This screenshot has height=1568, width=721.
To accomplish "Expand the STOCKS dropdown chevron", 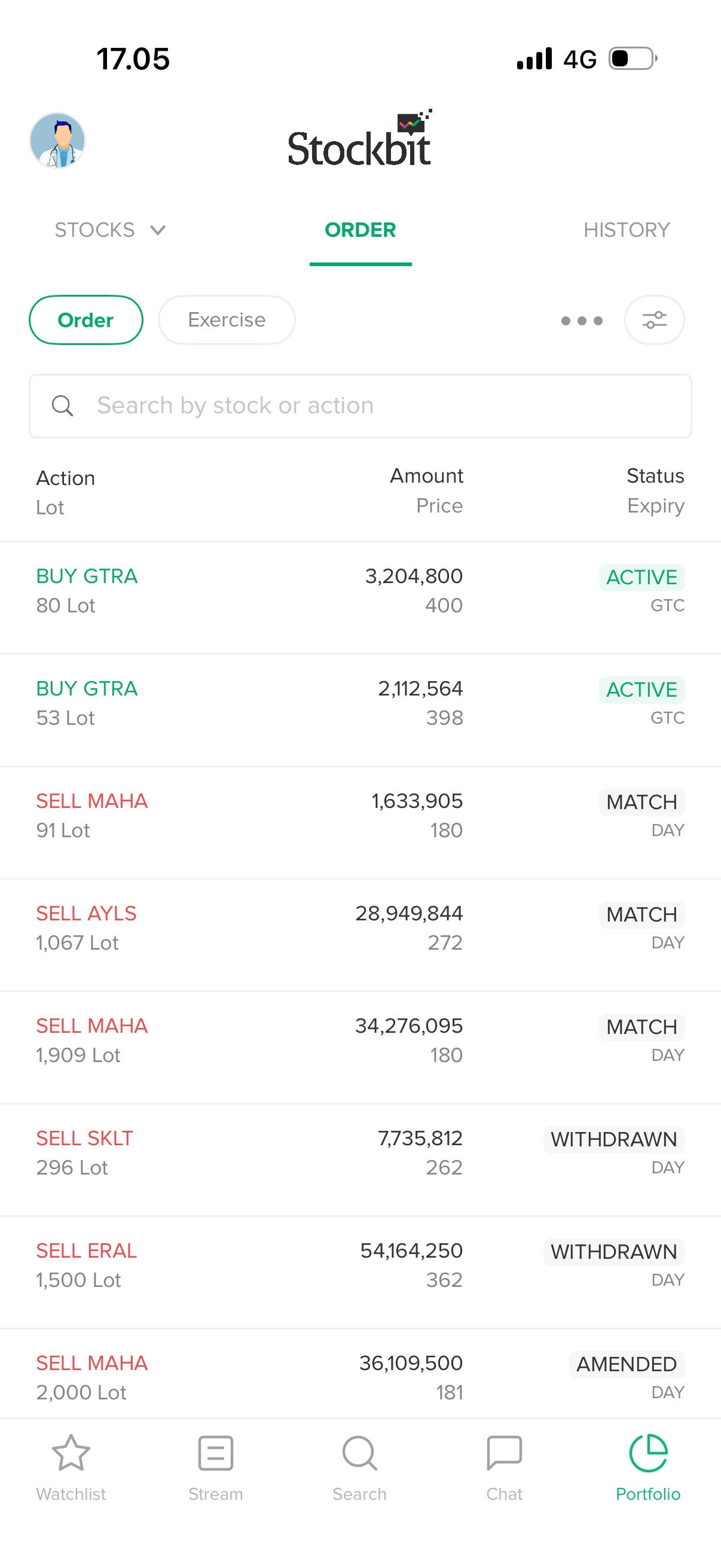I will pyautogui.click(x=158, y=230).
